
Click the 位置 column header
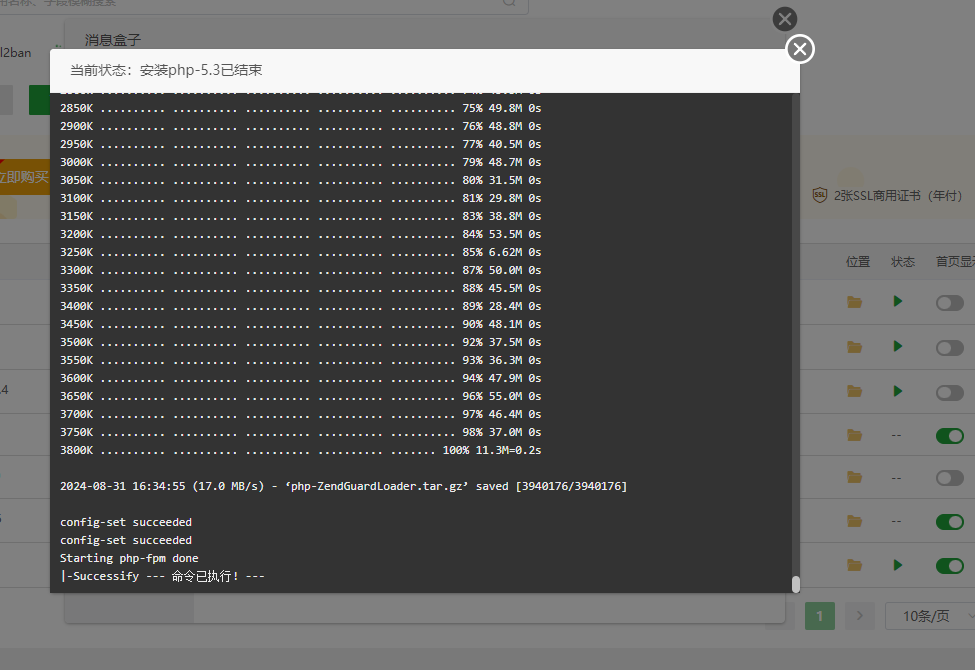tap(857, 262)
